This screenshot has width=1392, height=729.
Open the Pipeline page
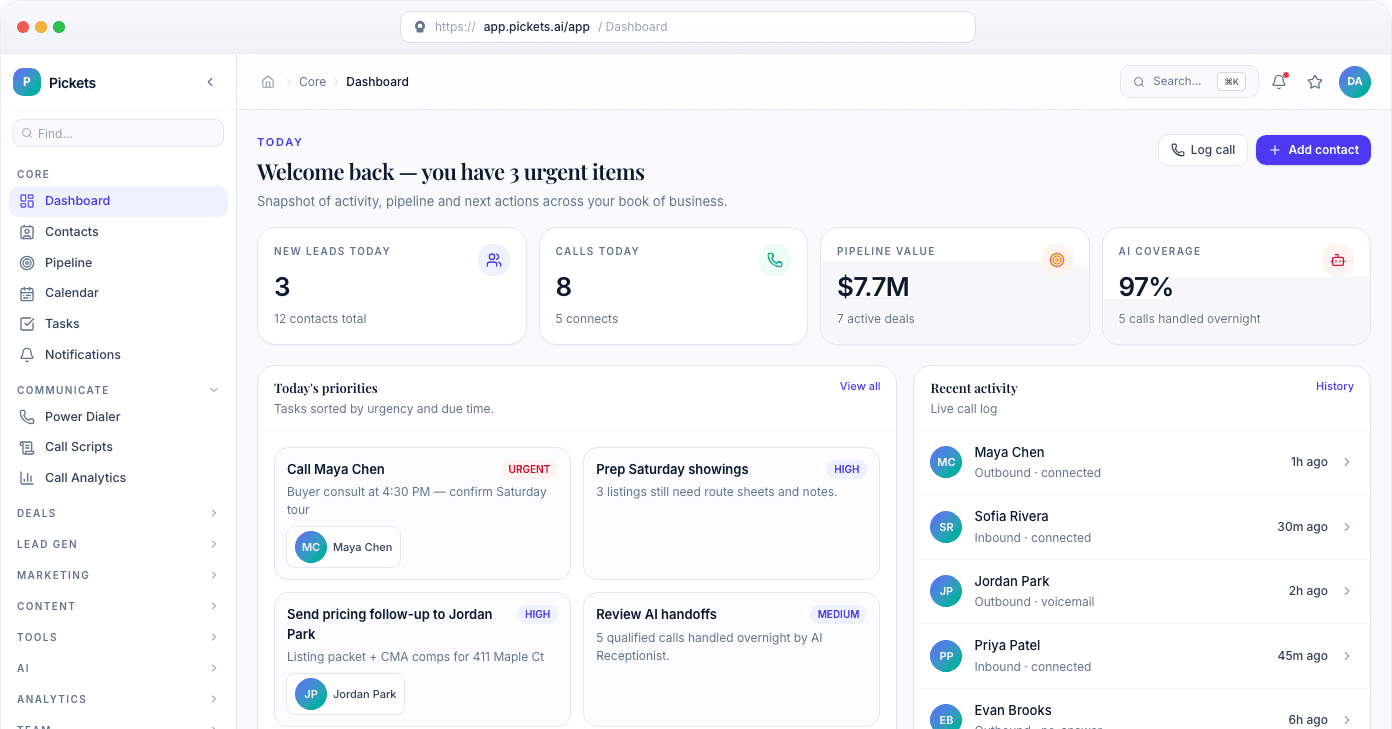[118, 263]
